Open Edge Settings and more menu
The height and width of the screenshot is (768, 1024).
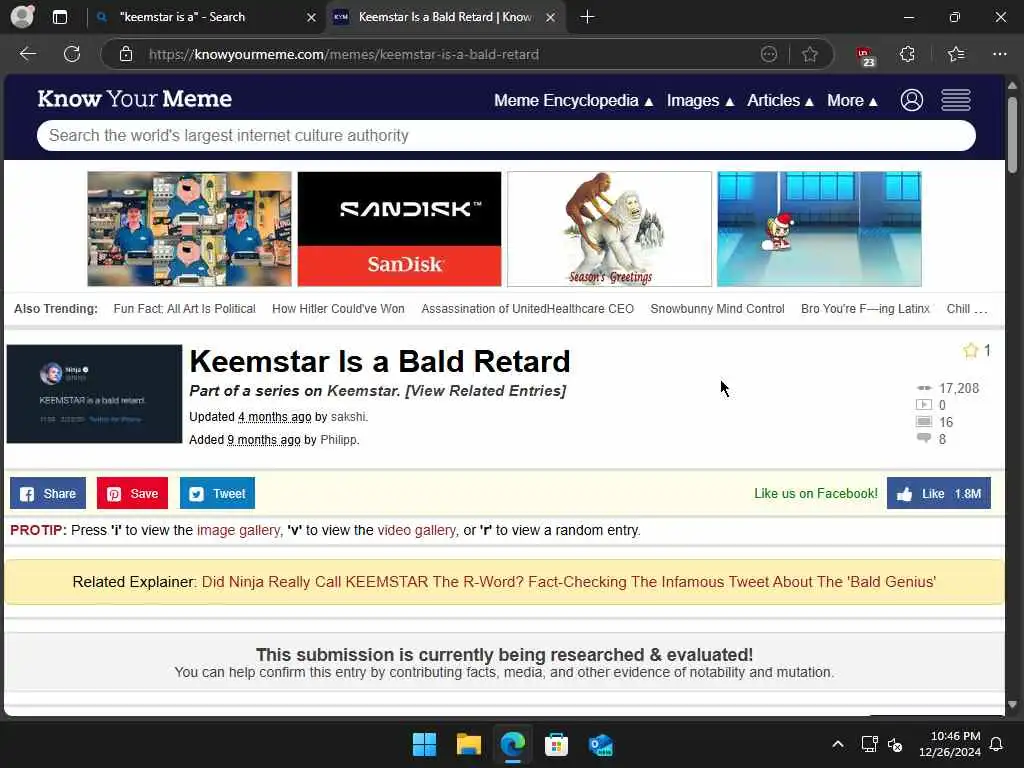click(x=1000, y=54)
